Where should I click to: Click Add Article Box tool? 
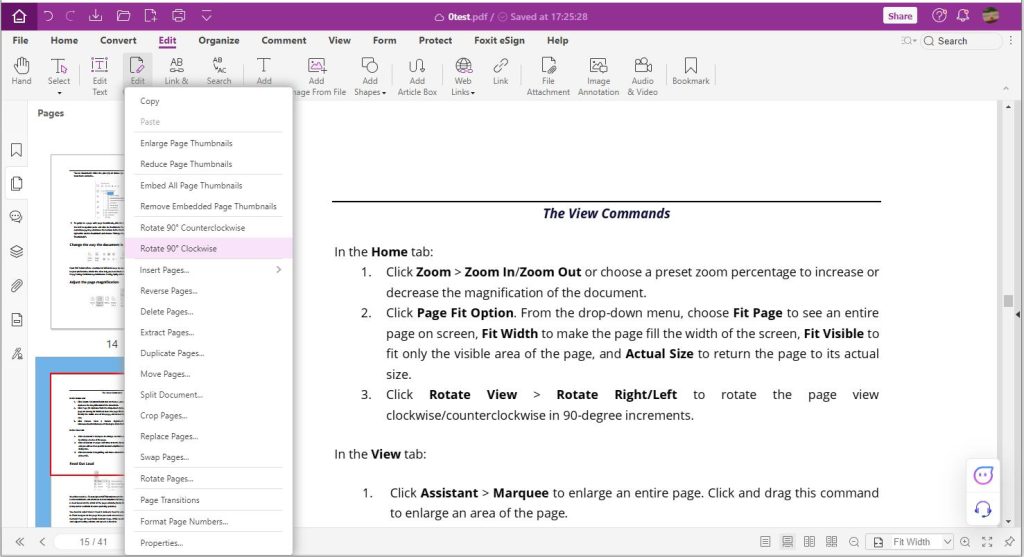pos(417,76)
